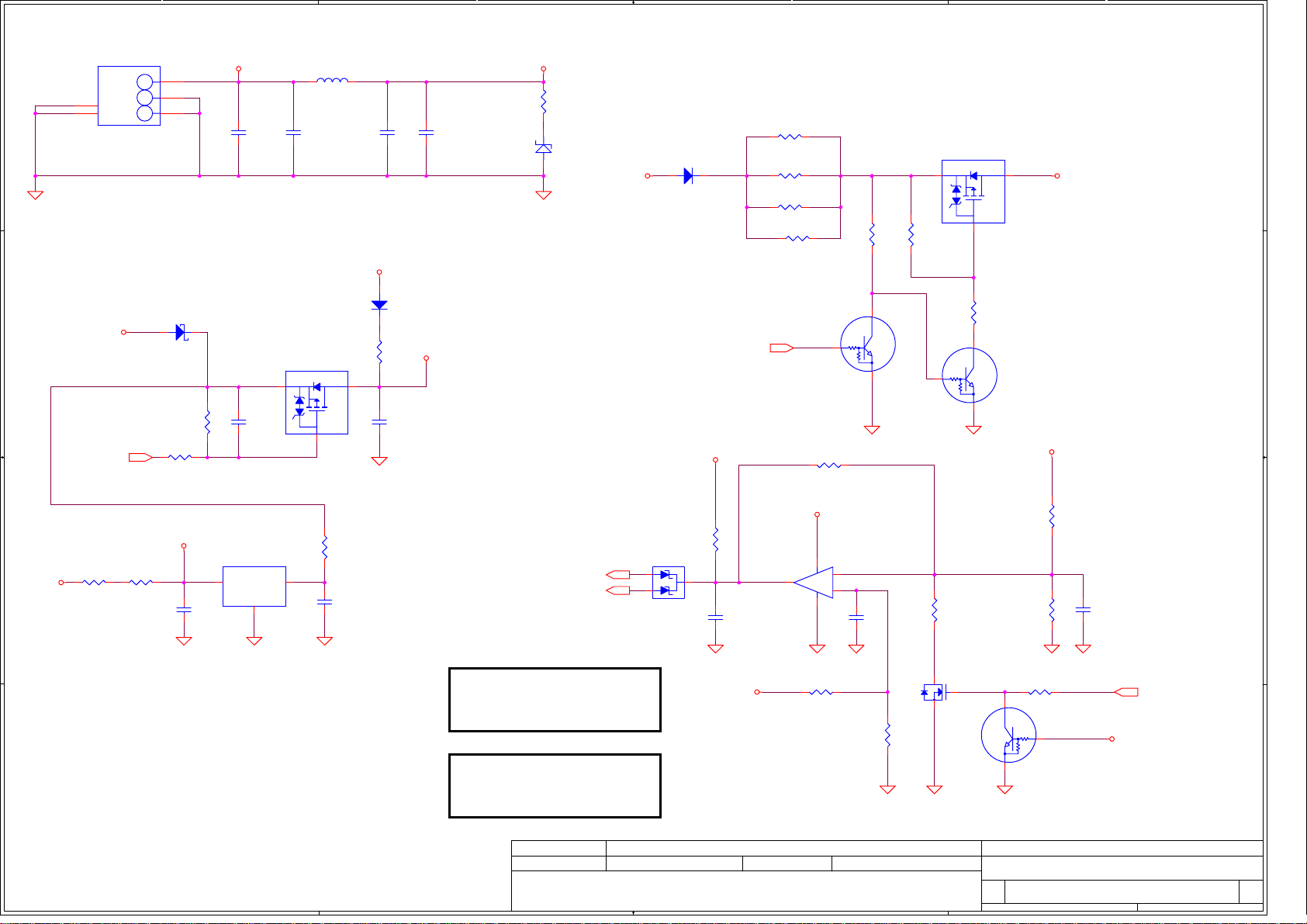Select the boxed dual-diode symbol left of the op-amp

point(669,583)
